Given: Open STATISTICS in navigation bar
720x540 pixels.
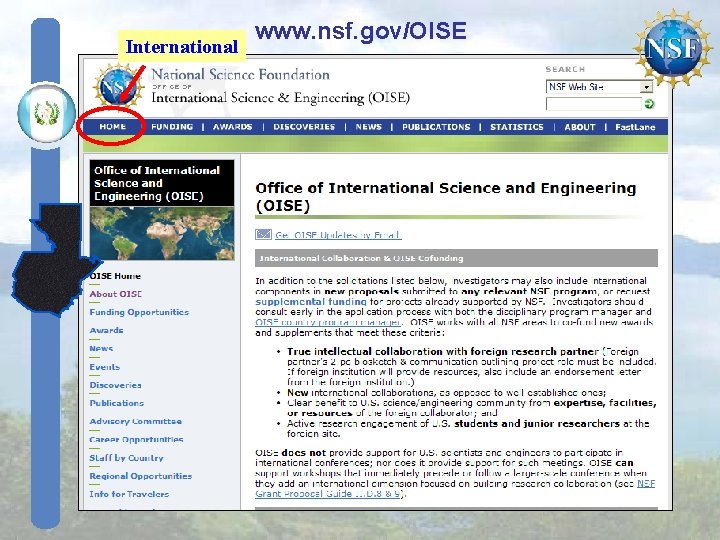Looking at the screenshot, I should point(517,127).
